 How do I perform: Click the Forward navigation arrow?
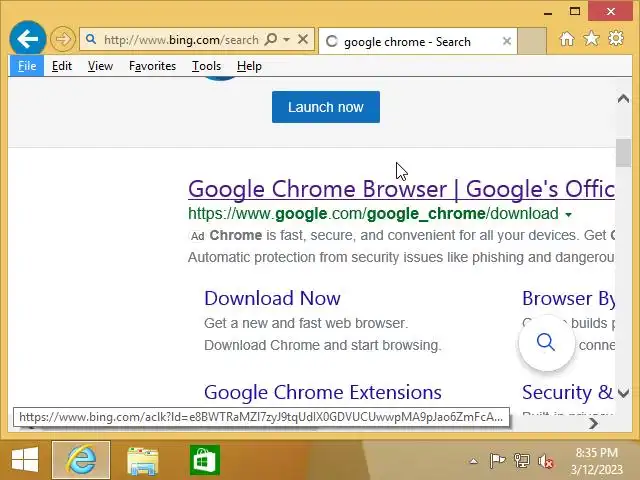[62, 39]
